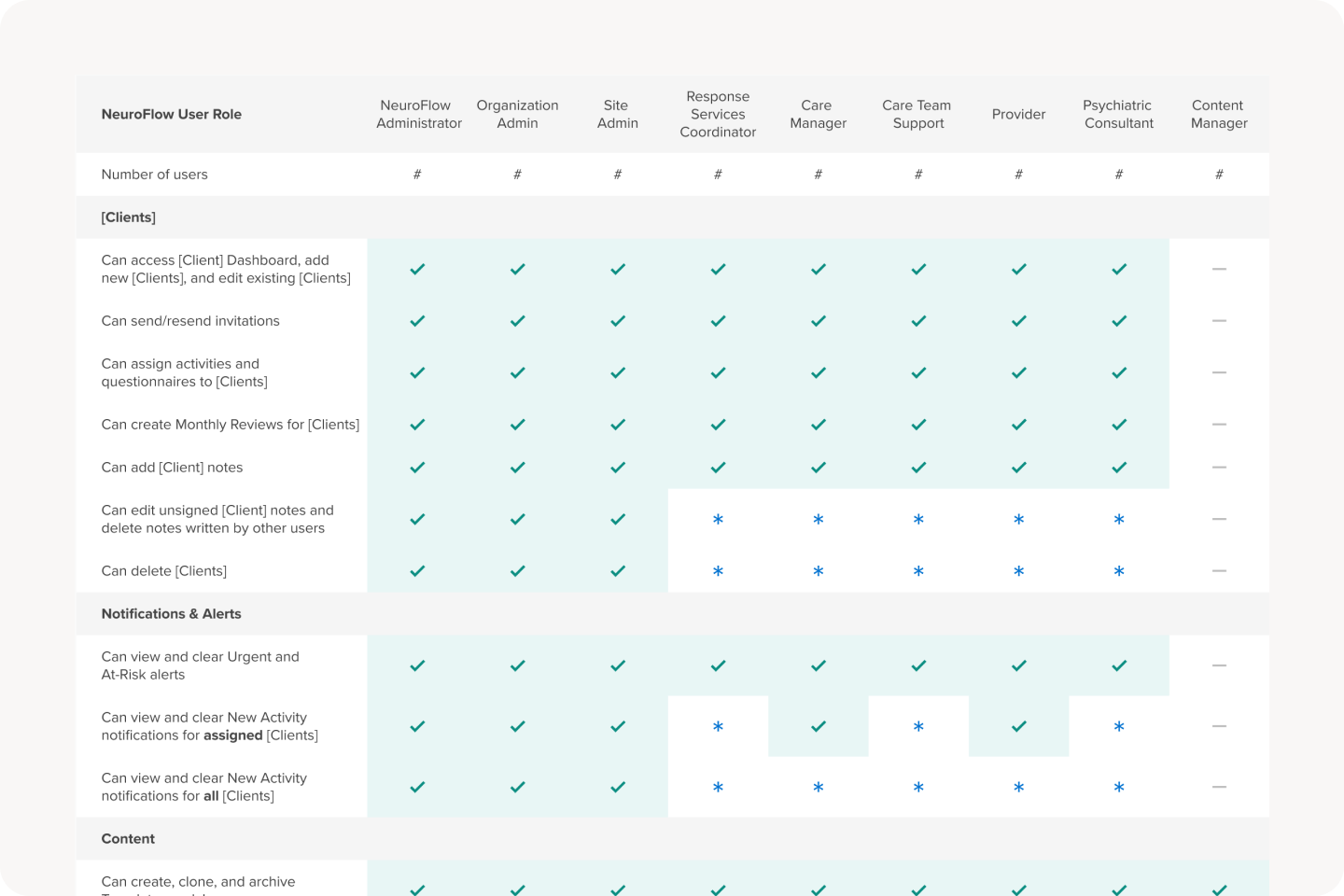The width and height of the screenshot is (1344, 896).
Task: Click Response Services Coordinator asterisk in edit unsigned notes row
Action: pos(718,520)
